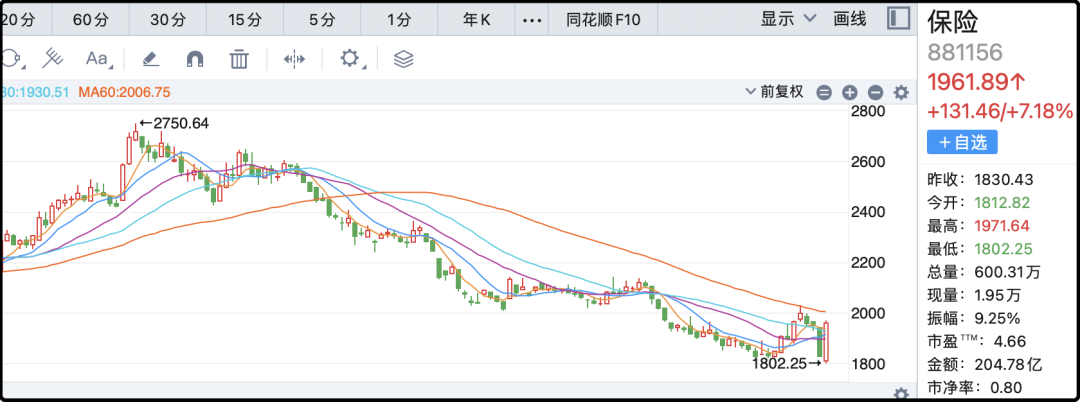
Task: Open the gear at chart bottom-right corner
Action: click(901, 392)
